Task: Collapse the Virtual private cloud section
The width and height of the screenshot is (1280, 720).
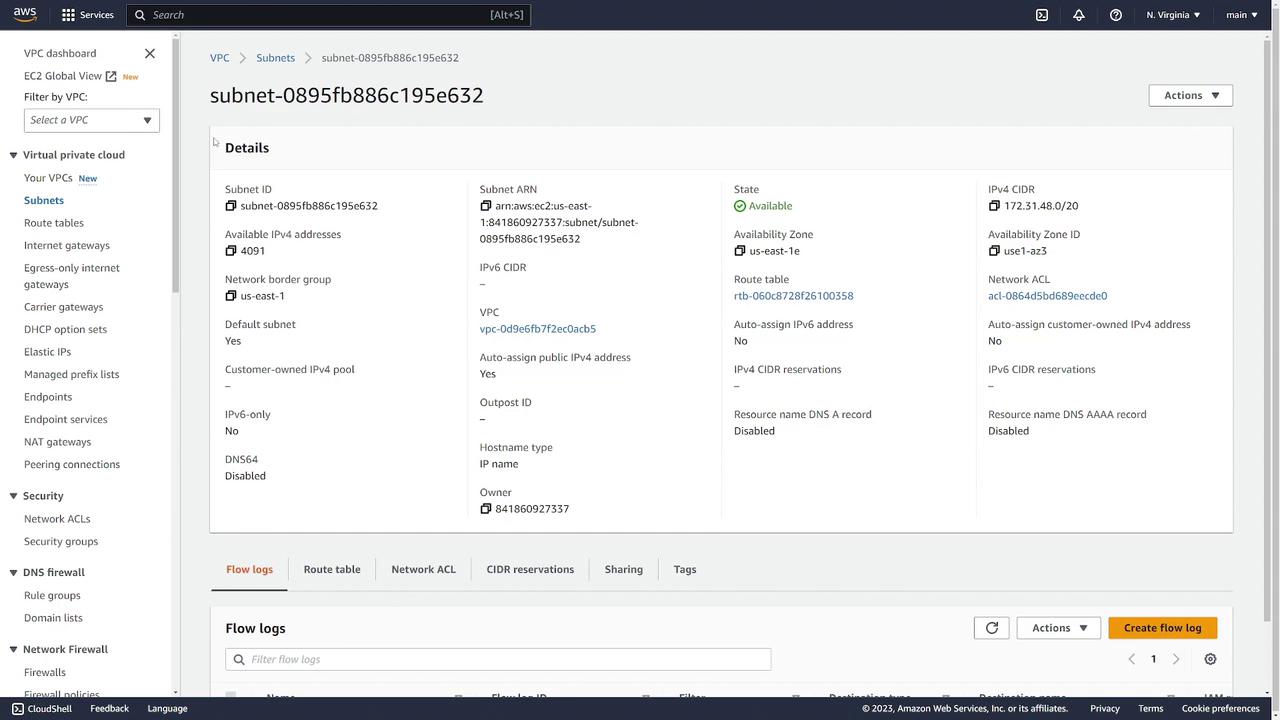Action: (x=14, y=155)
